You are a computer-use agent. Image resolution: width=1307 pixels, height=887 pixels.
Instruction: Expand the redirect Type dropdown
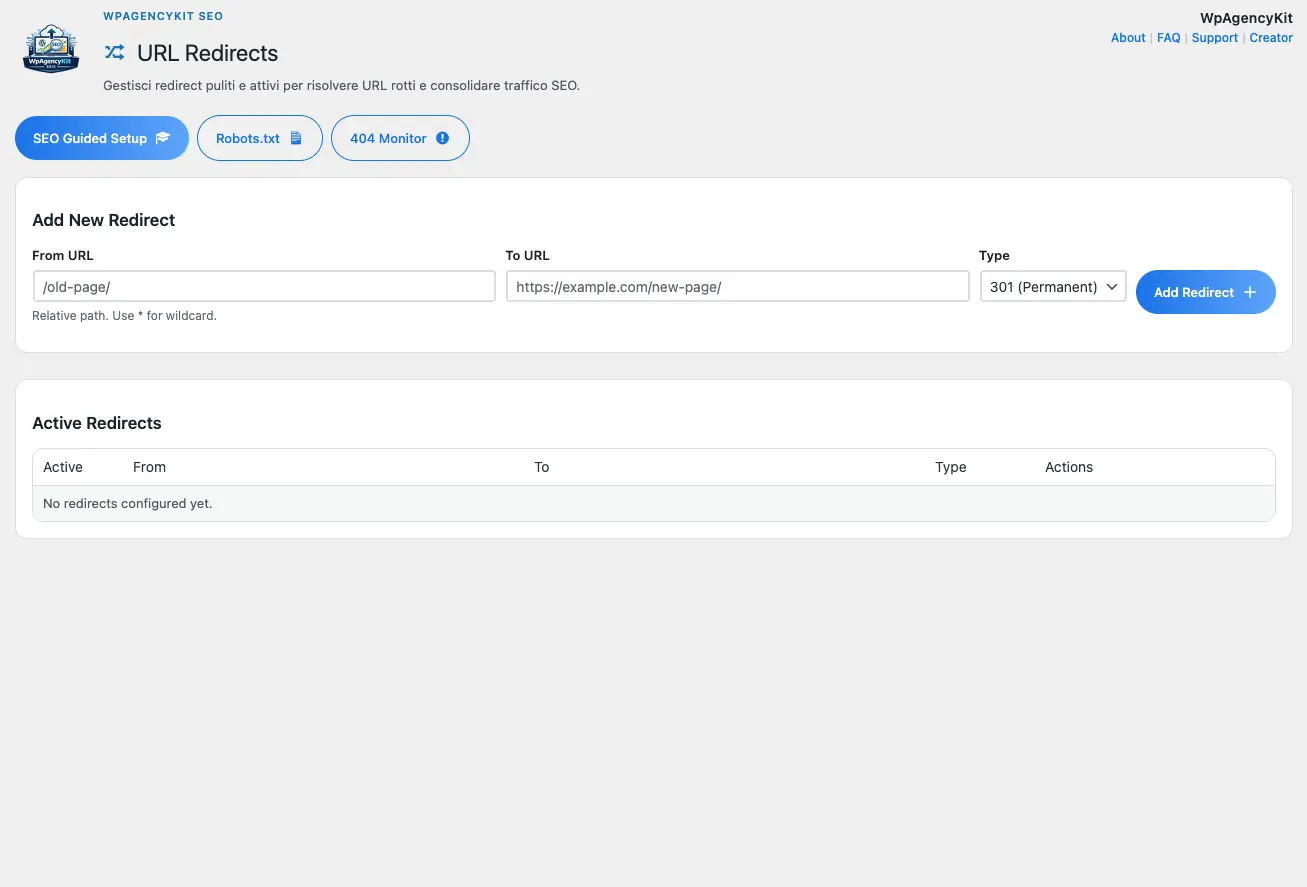coord(1053,286)
